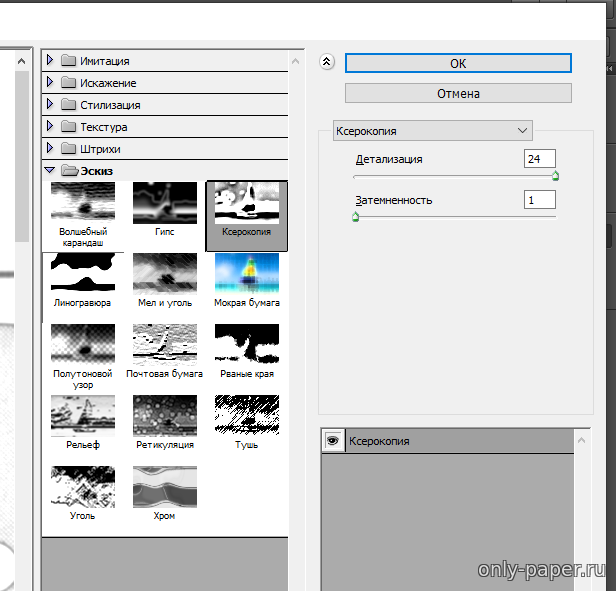Viewport: 616px width, 591px height.
Task: Choose the Линогравюра filter thumbnail
Action: pyautogui.click(x=83, y=274)
